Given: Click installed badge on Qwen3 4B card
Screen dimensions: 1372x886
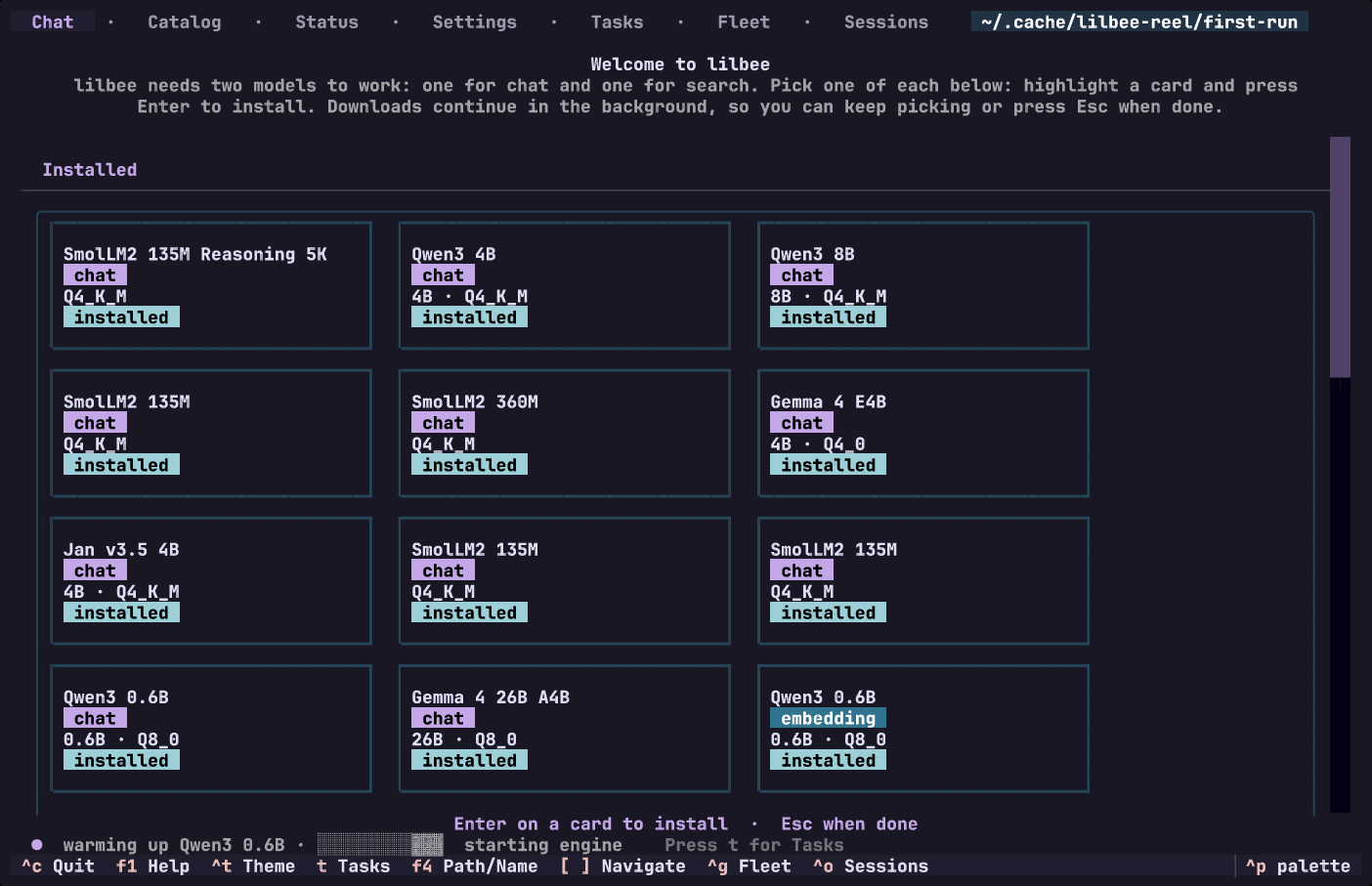Looking at the screenshot, I should pyautogui.click(x=469, y=317).
